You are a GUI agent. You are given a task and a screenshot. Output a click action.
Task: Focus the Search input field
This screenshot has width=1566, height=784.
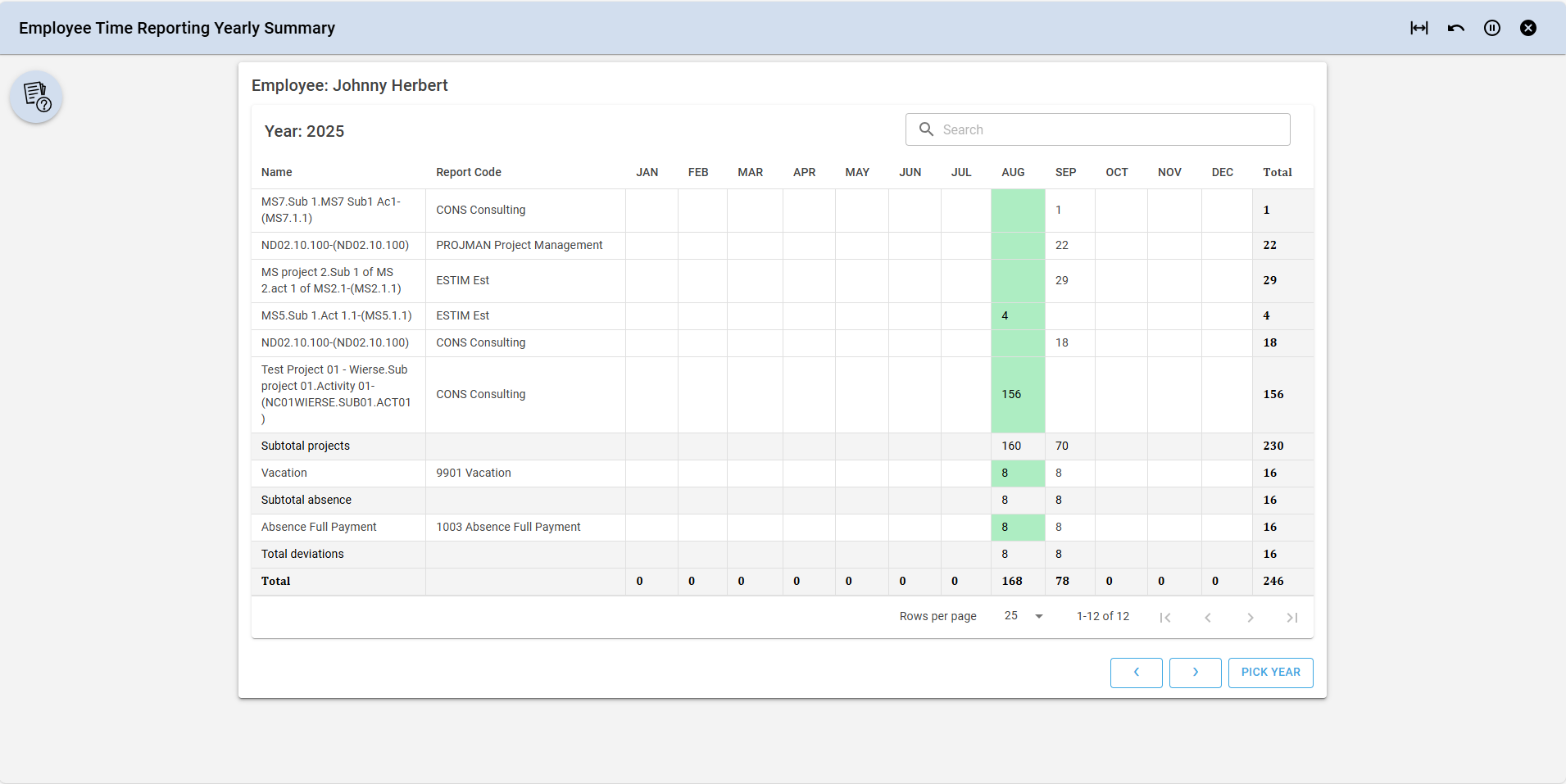point(1110,129)
